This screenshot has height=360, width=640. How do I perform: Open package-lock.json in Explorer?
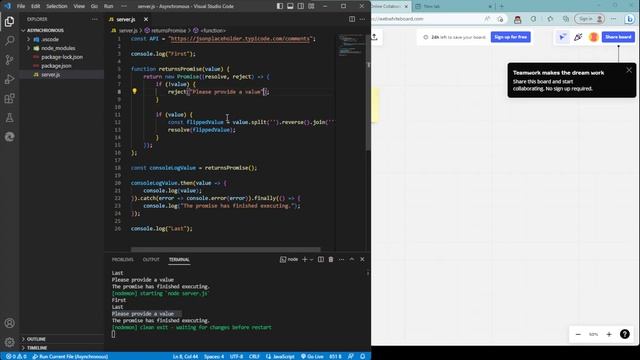click(62, 57)
